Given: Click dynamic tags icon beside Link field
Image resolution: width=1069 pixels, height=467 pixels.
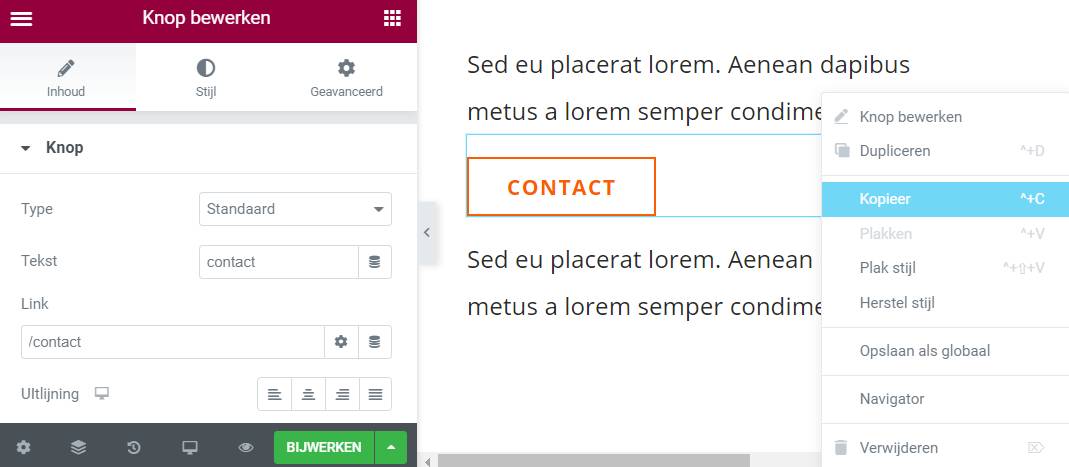Looking at the screenshot, I should (375, 342).
